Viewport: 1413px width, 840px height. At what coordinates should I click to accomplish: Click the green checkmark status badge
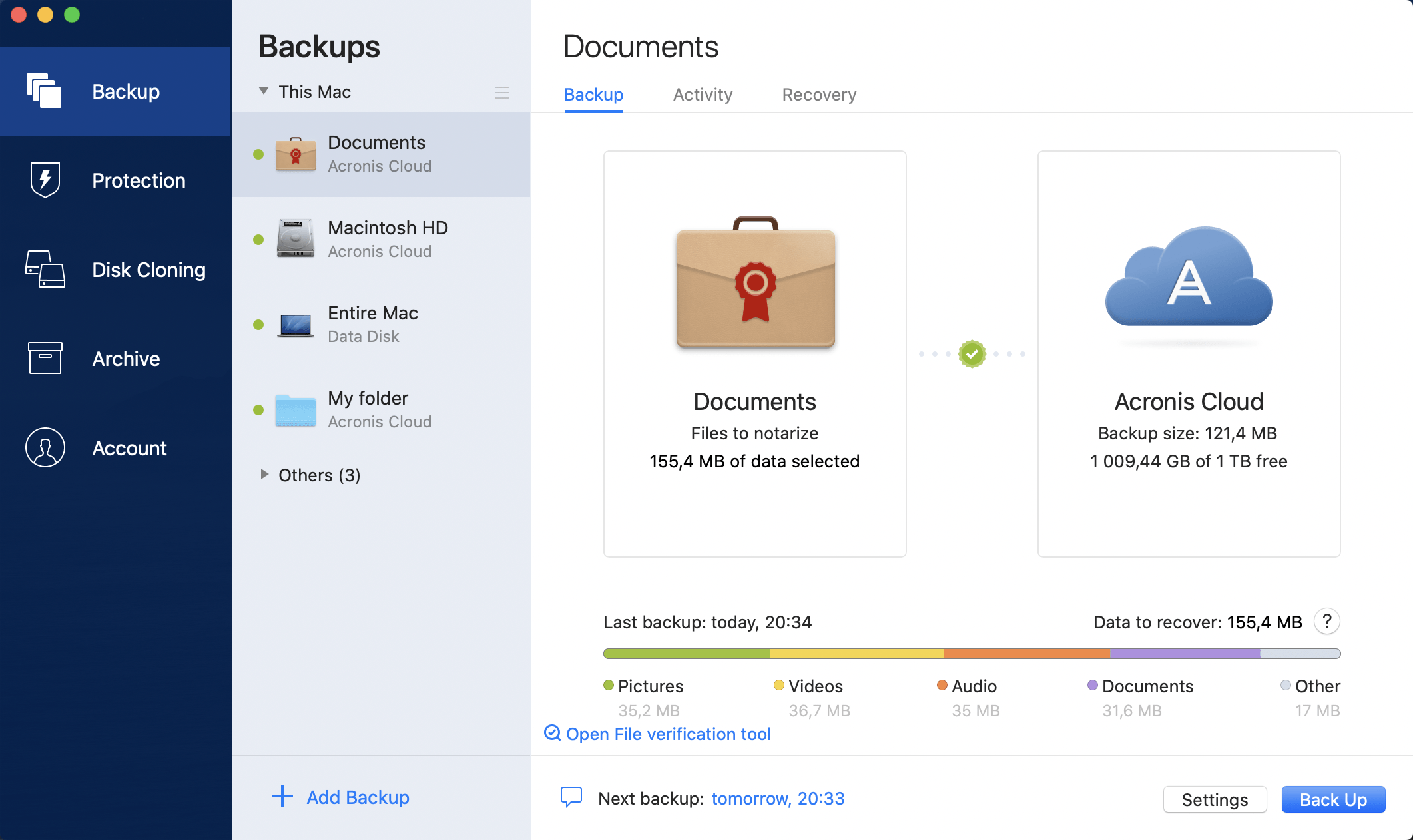[x=972, y=354]
